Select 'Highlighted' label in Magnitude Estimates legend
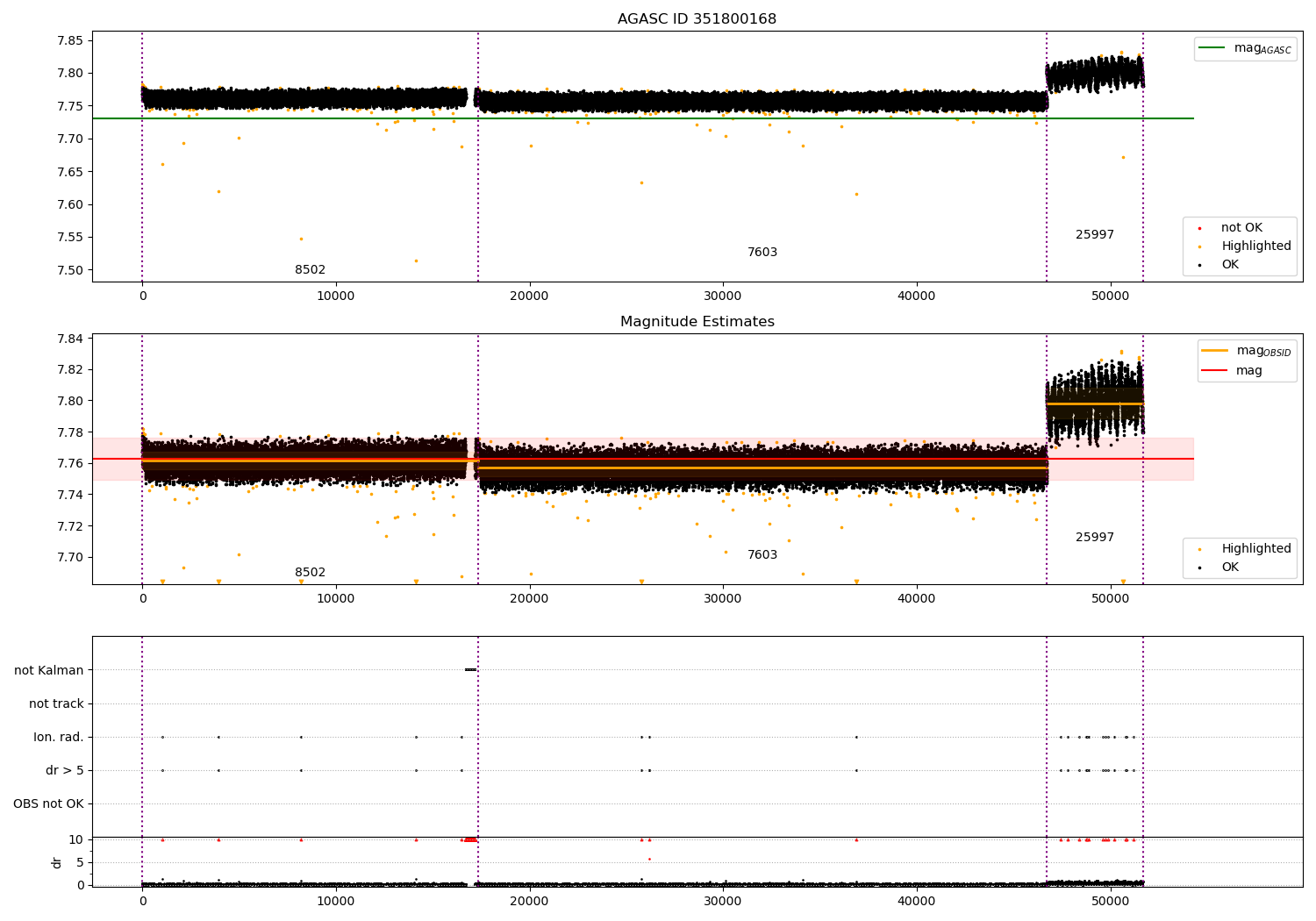This screenshot has width=1316, height=921. (1256, 549)
